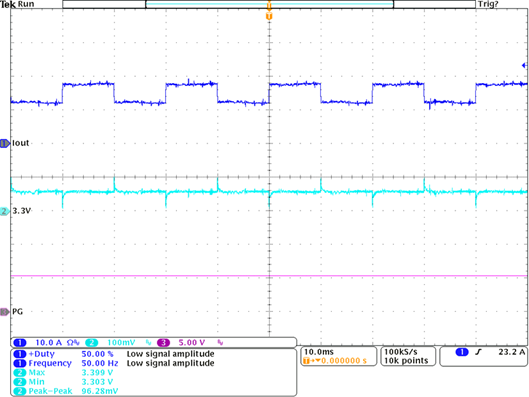Screen dimensions: 529x397
Task: Select the purple channel 3 badge in scale bar
Action: 163,343
